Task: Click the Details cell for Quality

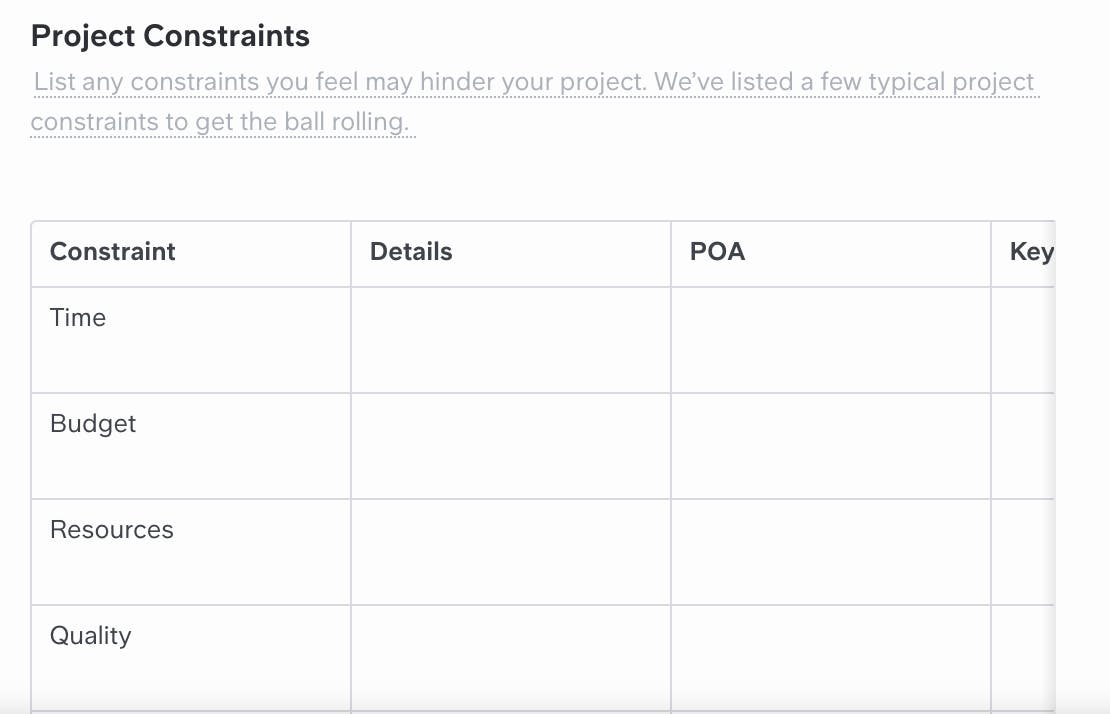Action: coord(510,658)
